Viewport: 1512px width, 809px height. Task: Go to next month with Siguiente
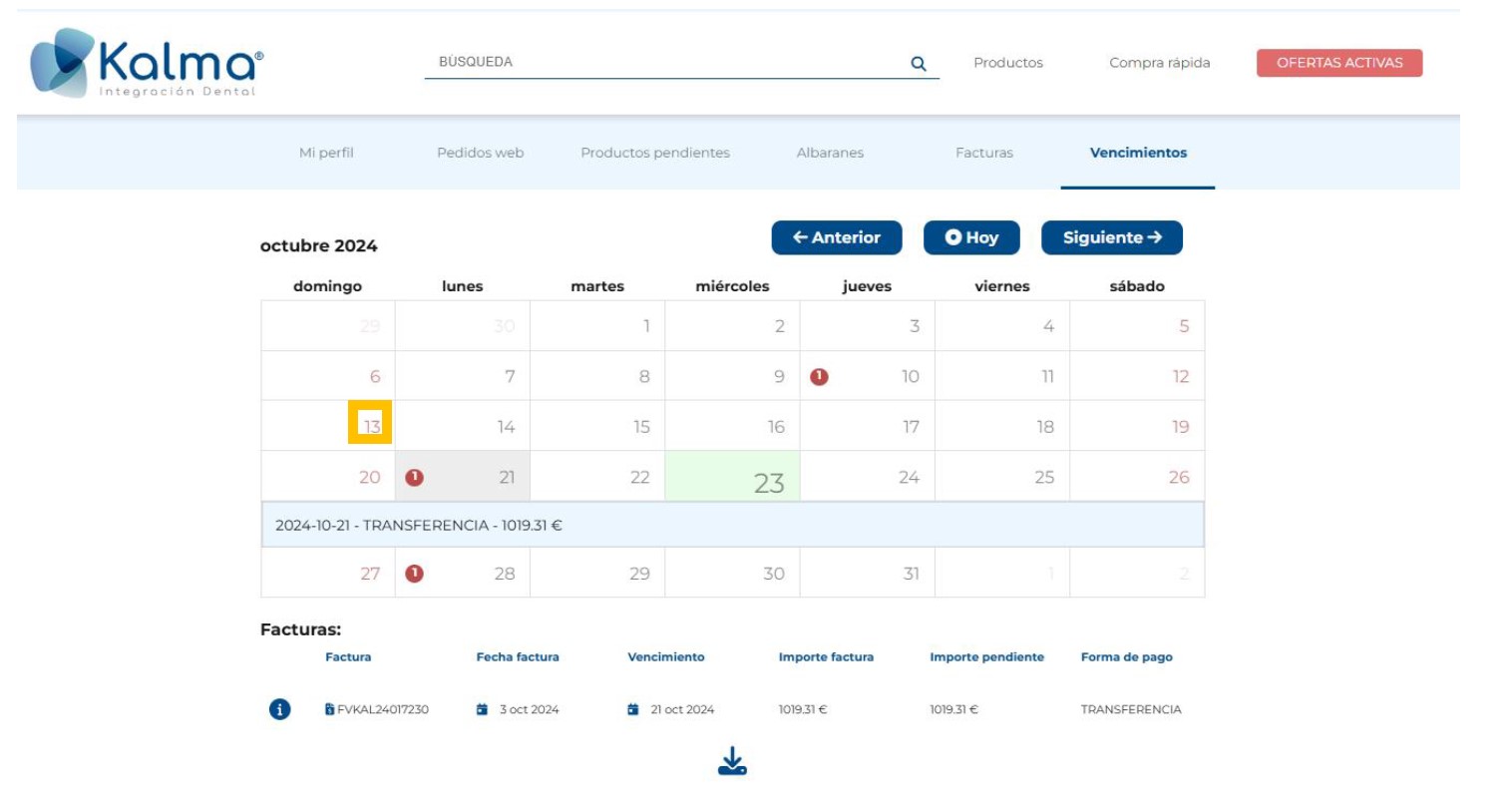click(x=1112, y=237)
